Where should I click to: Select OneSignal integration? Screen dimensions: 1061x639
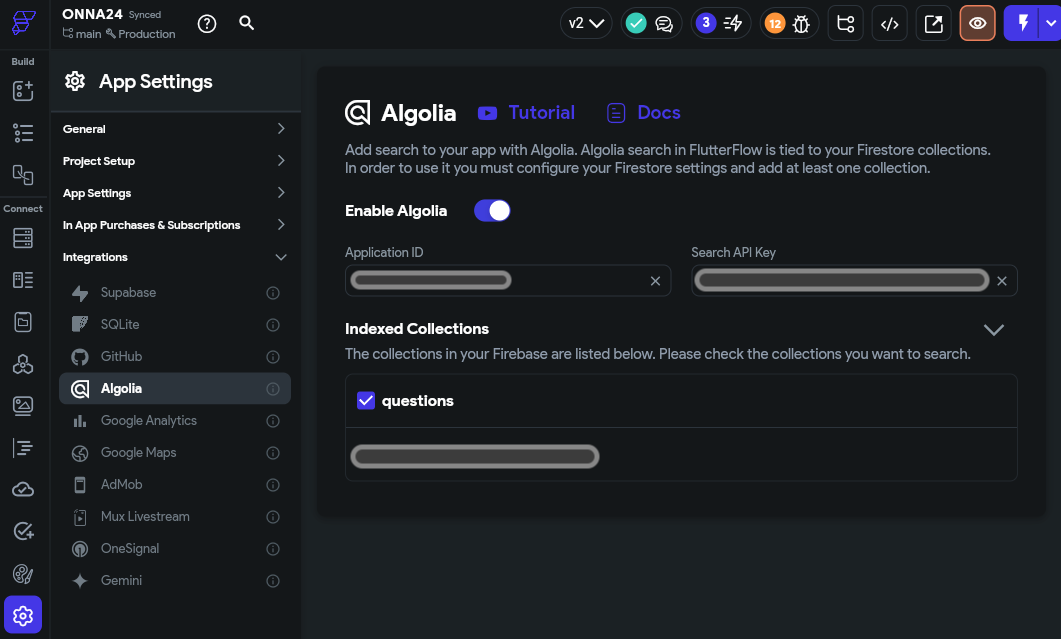click(x=175, y=548)
